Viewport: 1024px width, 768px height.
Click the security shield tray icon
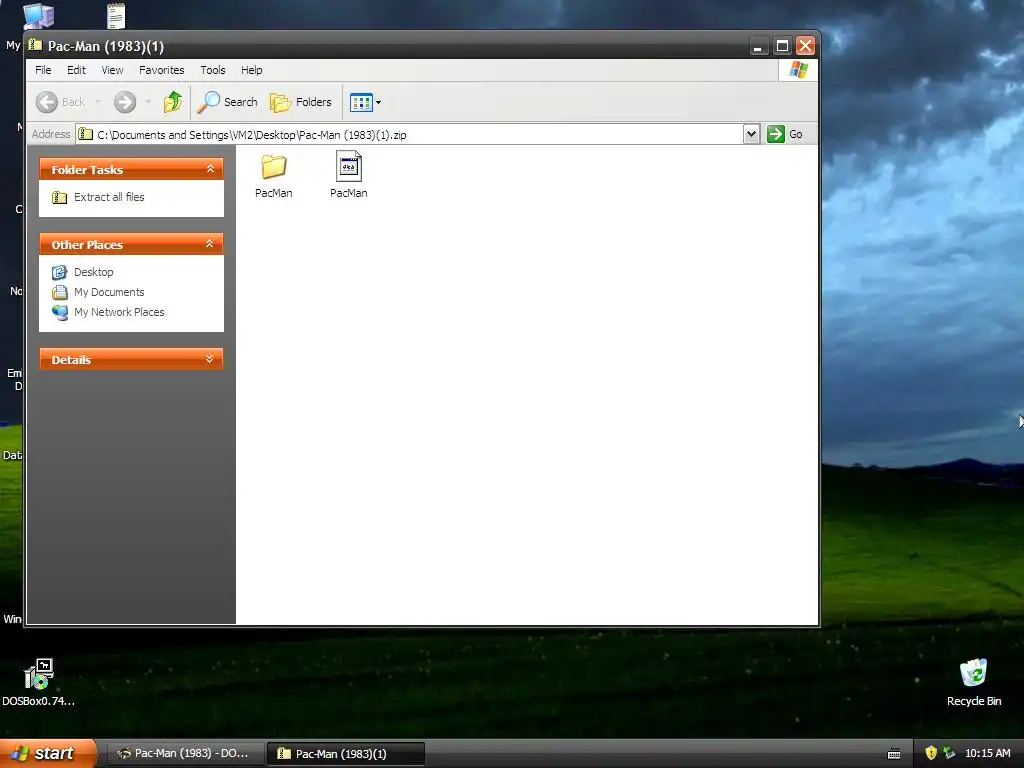coord(931,753)
